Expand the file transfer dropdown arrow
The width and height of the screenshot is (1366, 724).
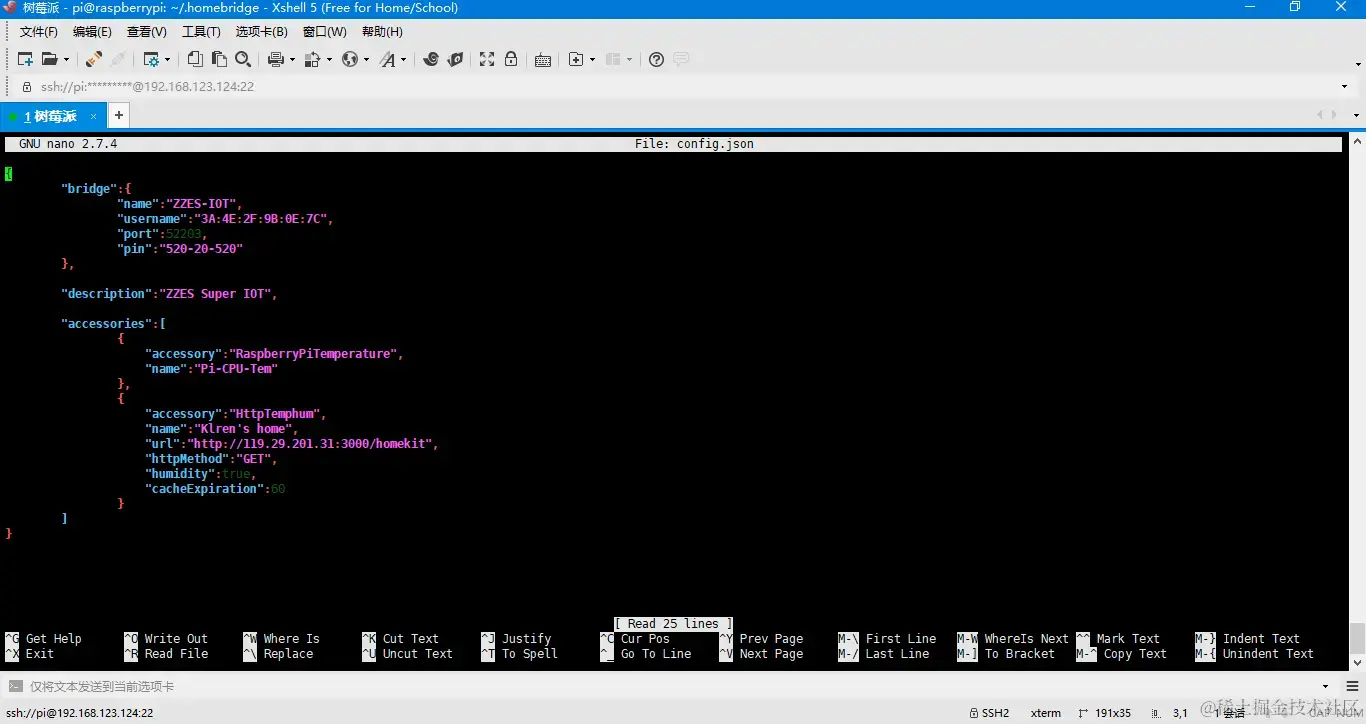[328, 60]
